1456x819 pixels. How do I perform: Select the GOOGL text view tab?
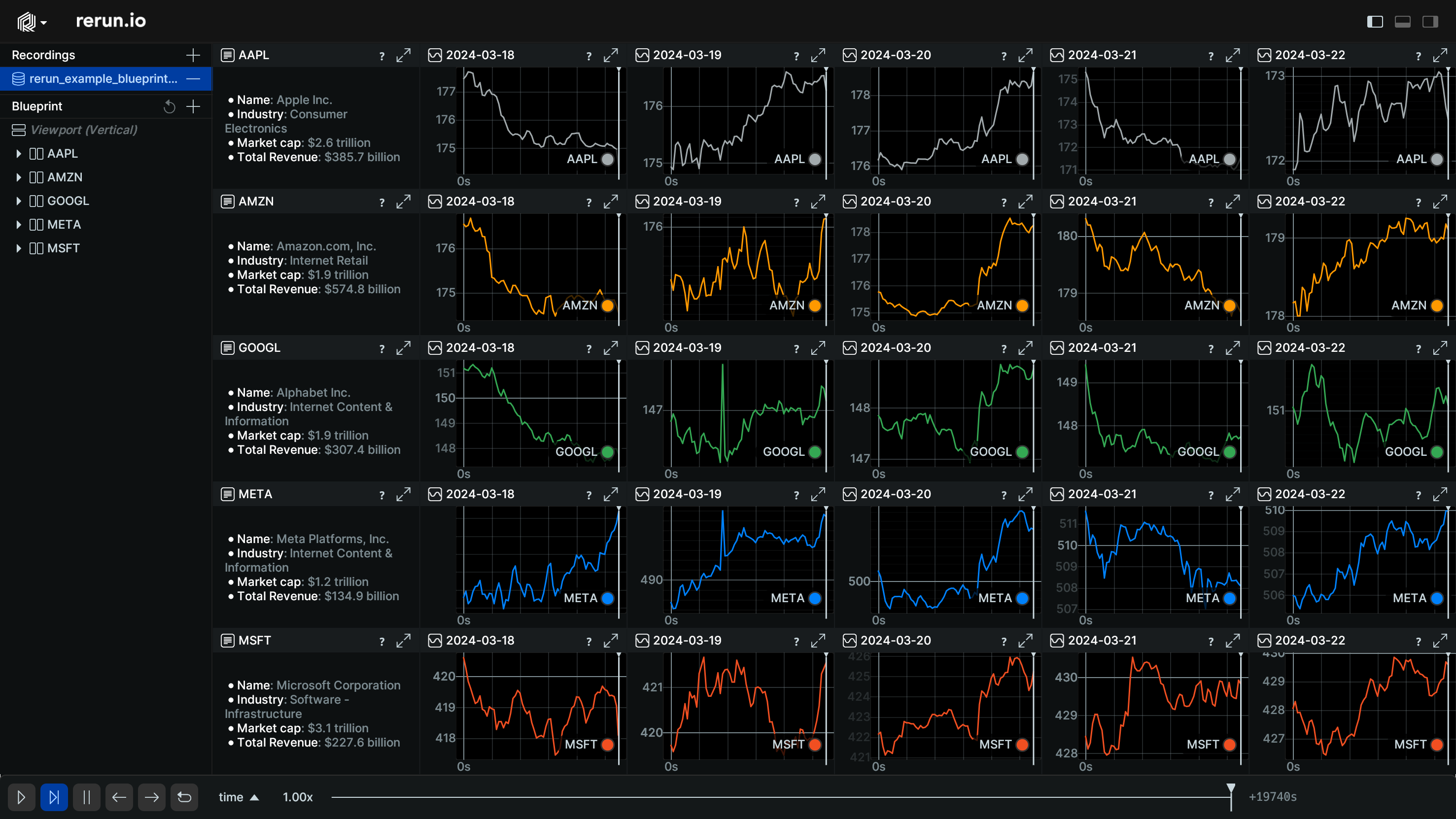click(250, 348)
